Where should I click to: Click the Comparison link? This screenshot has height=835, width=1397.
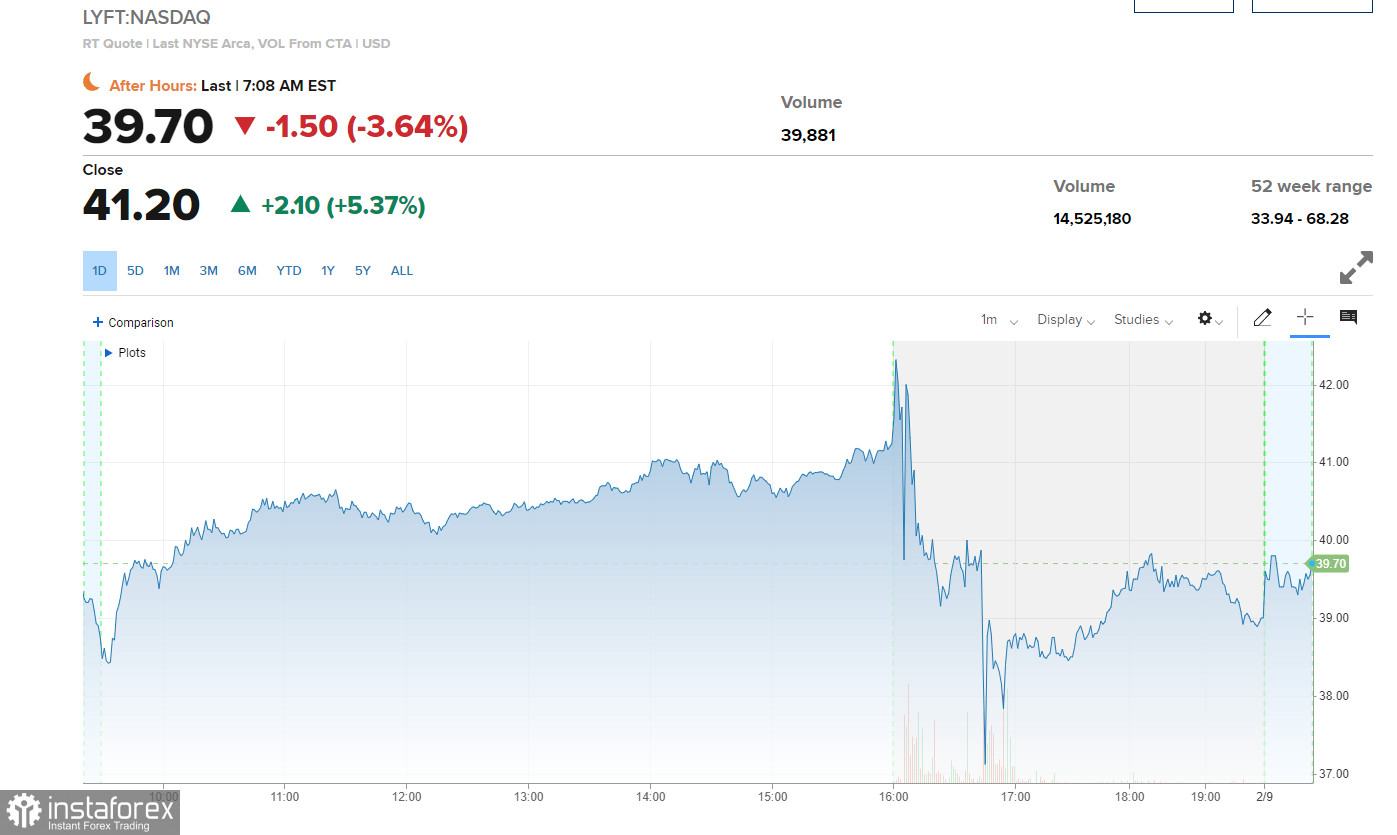pyautogui.click(x=140, y=323)
